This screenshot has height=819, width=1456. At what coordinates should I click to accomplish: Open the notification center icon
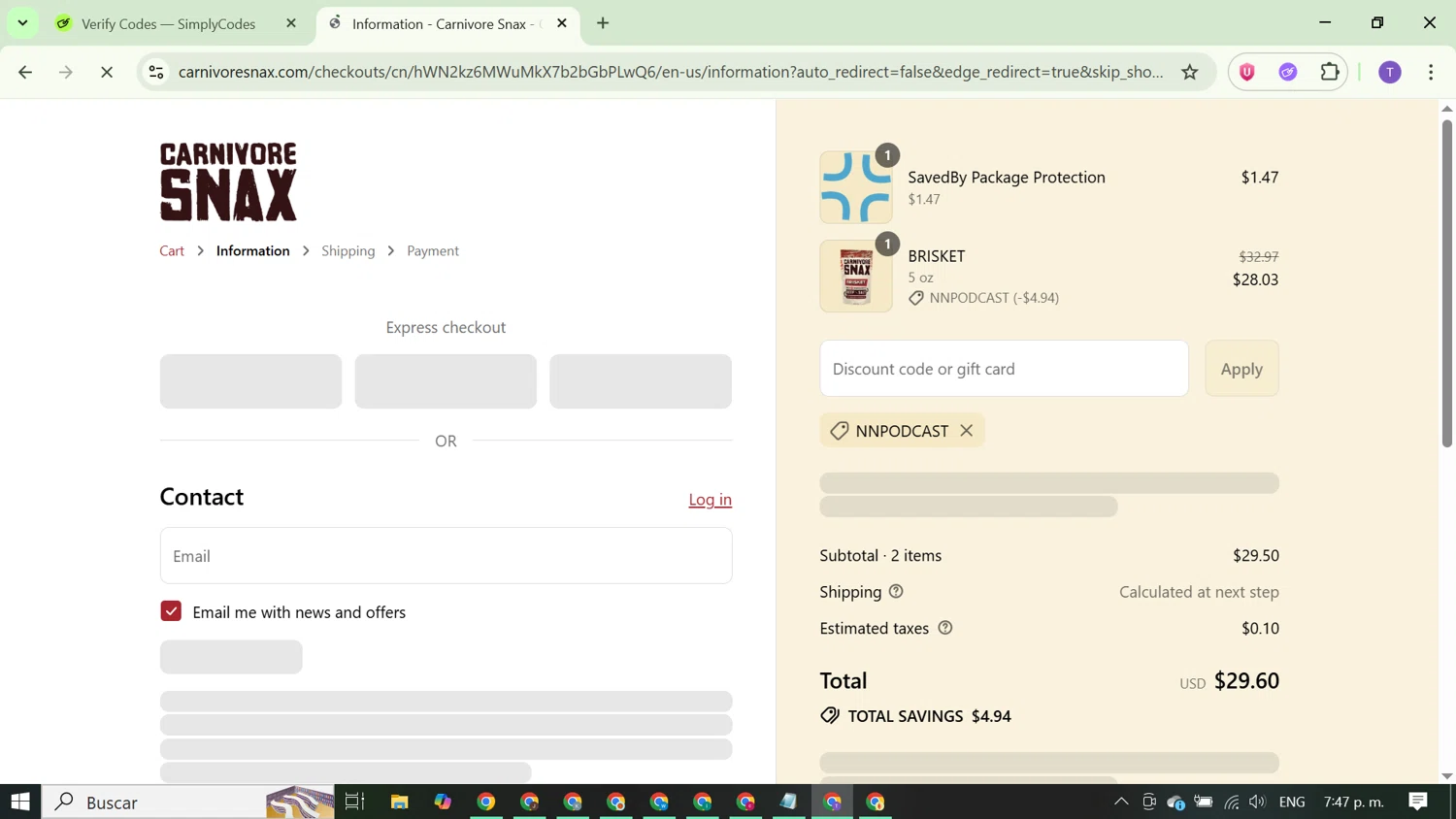[x=1418, y=802]
